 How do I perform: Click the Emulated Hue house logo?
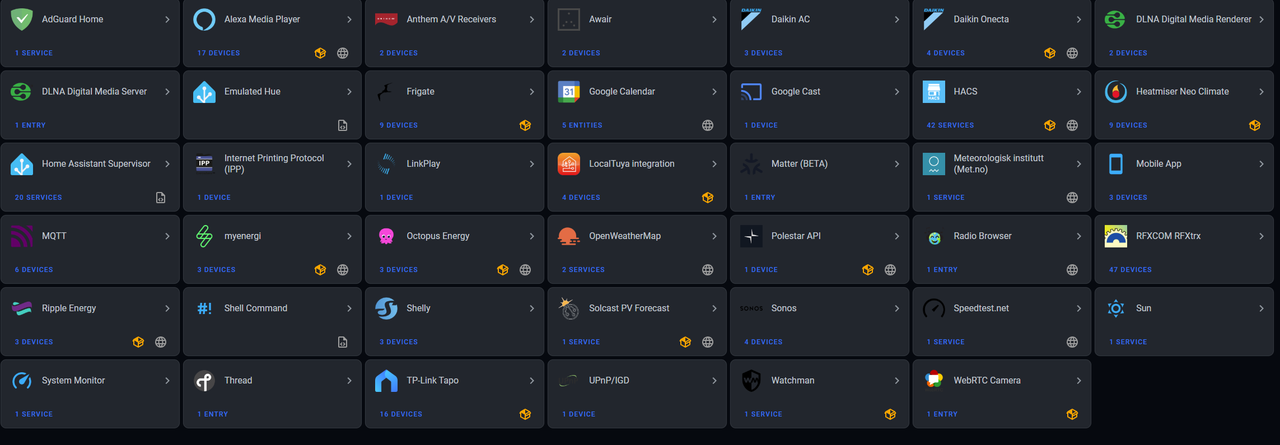click(x=204, y=91)
